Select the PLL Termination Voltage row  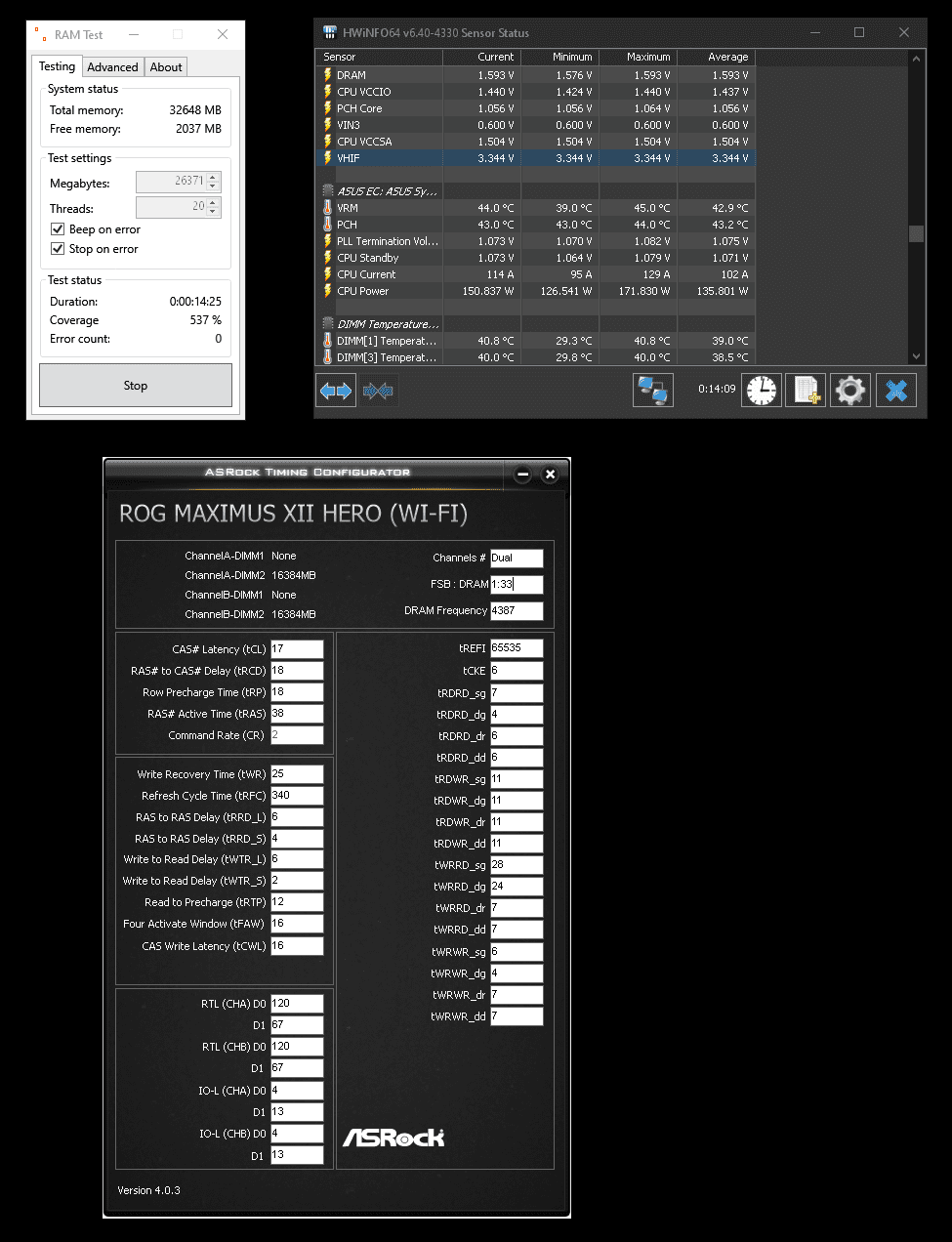(x=537, y=241)
